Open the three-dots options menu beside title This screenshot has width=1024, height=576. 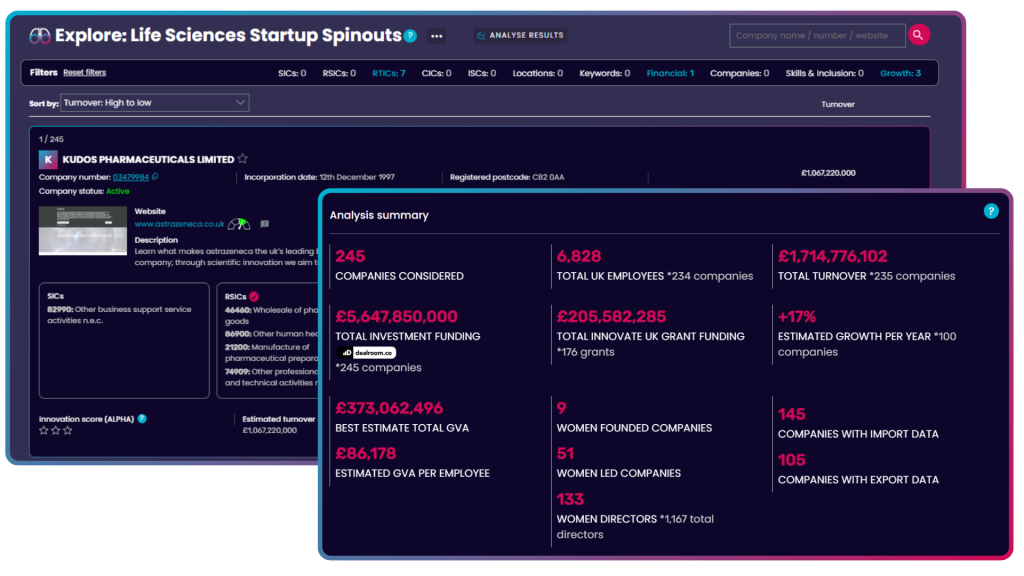(436, 36)
